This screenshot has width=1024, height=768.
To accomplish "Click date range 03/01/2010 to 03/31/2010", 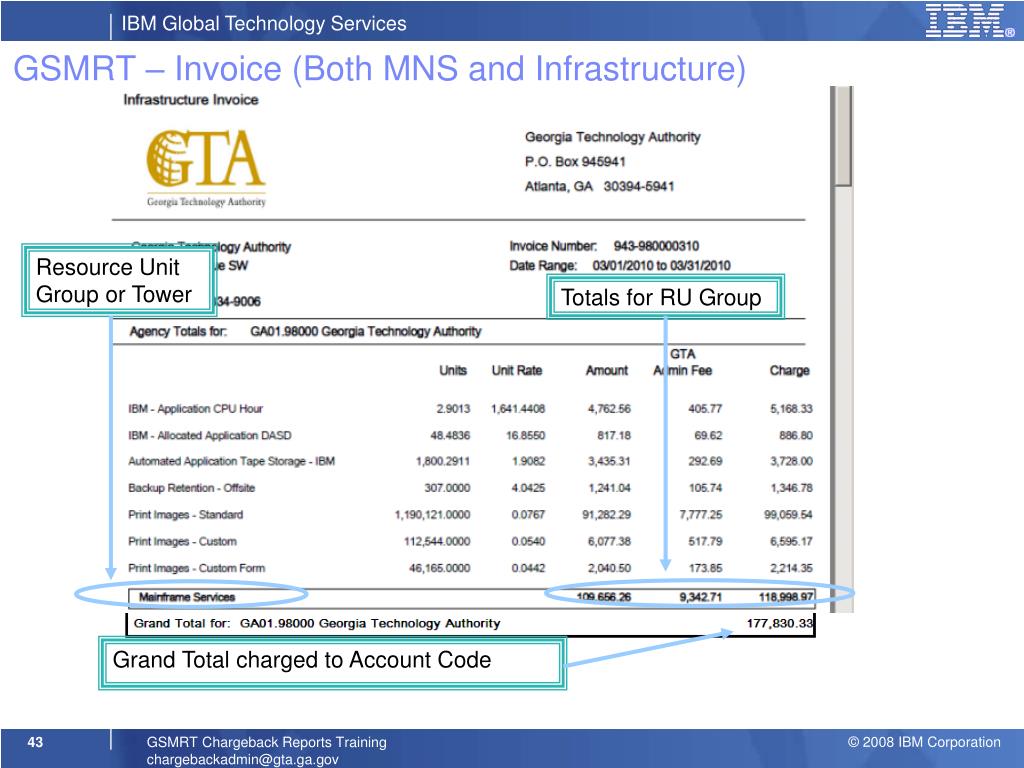I will coord(661,266).
